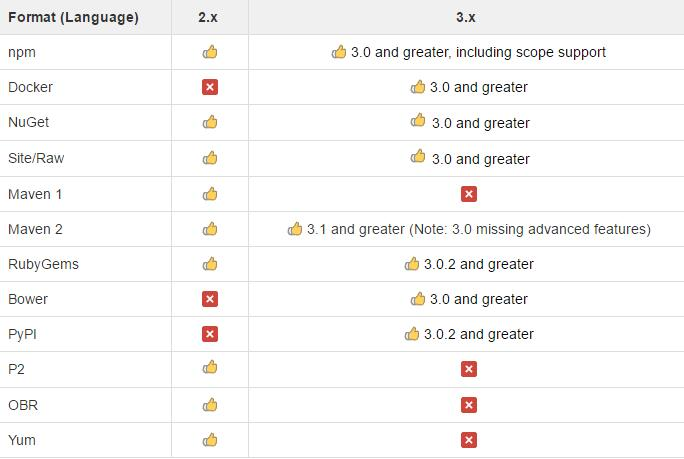Select the '3.x' column header
The image size is (684, 459).
[466, 17]
